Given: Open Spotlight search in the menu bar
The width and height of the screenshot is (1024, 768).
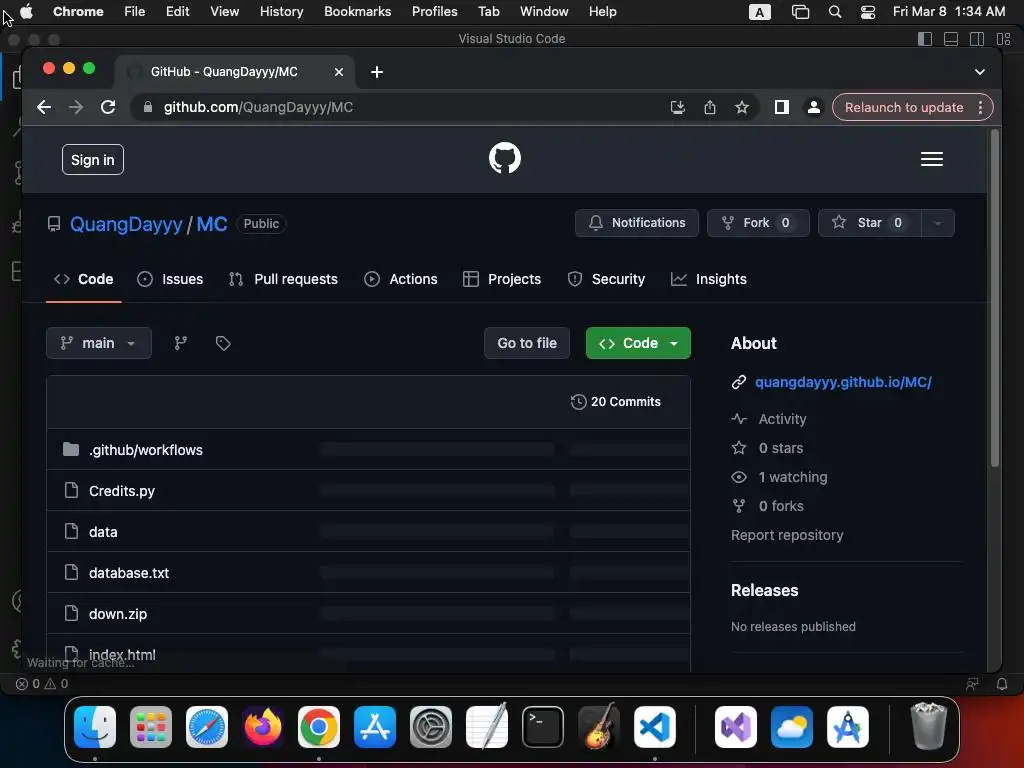Looking at the screenshot, I should coord(835,12).
